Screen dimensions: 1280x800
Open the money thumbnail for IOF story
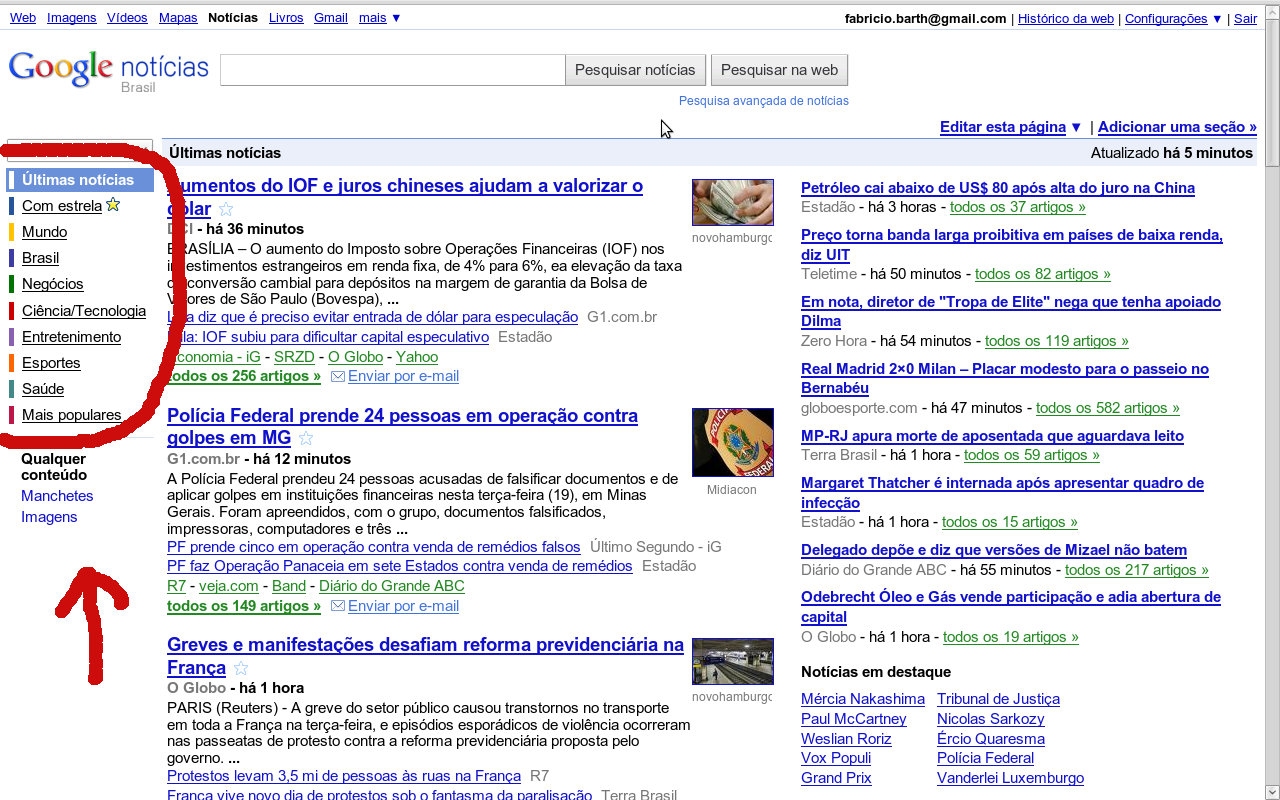click(x=733, y=203)
